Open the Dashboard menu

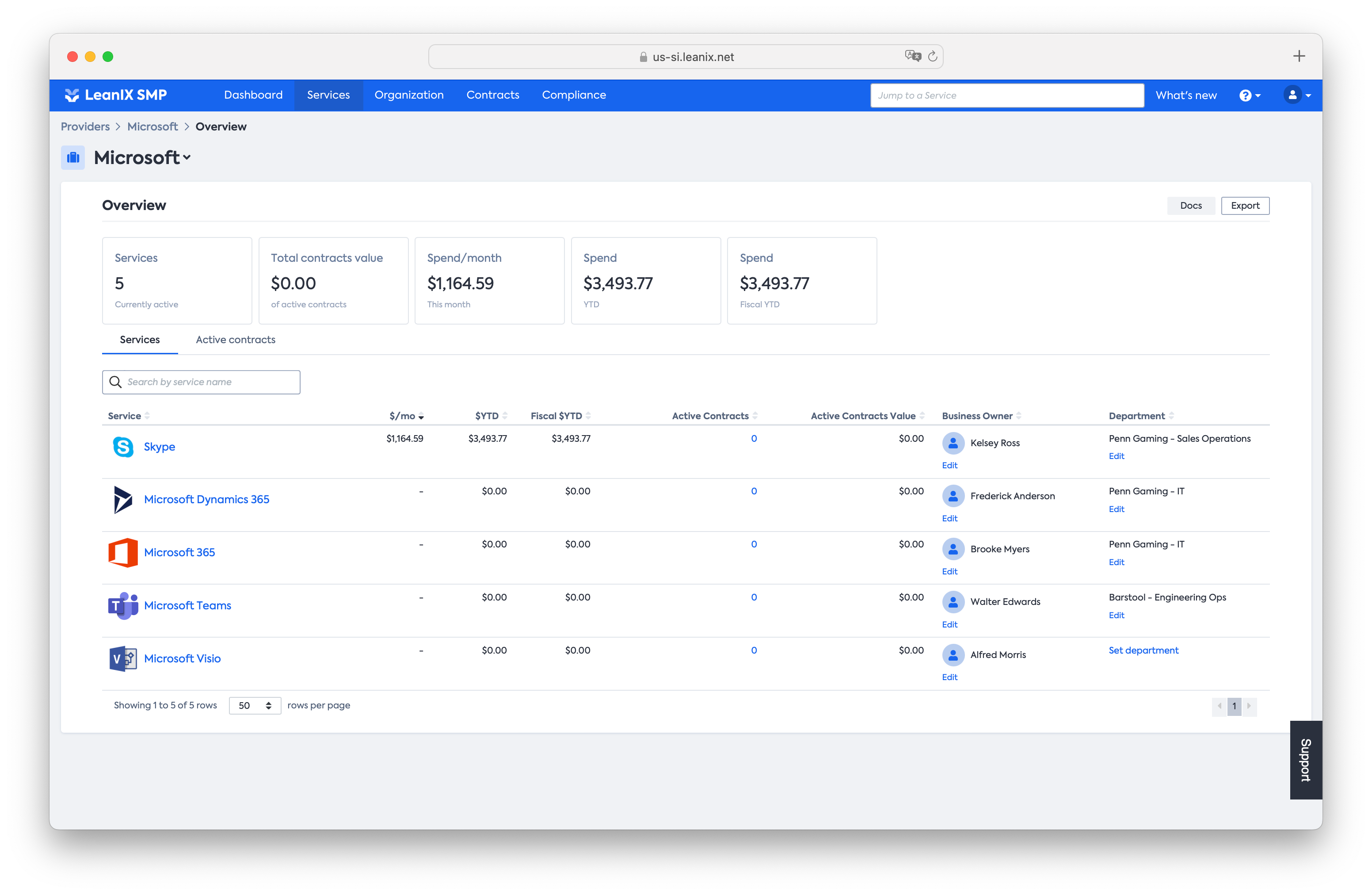point(253,95)
